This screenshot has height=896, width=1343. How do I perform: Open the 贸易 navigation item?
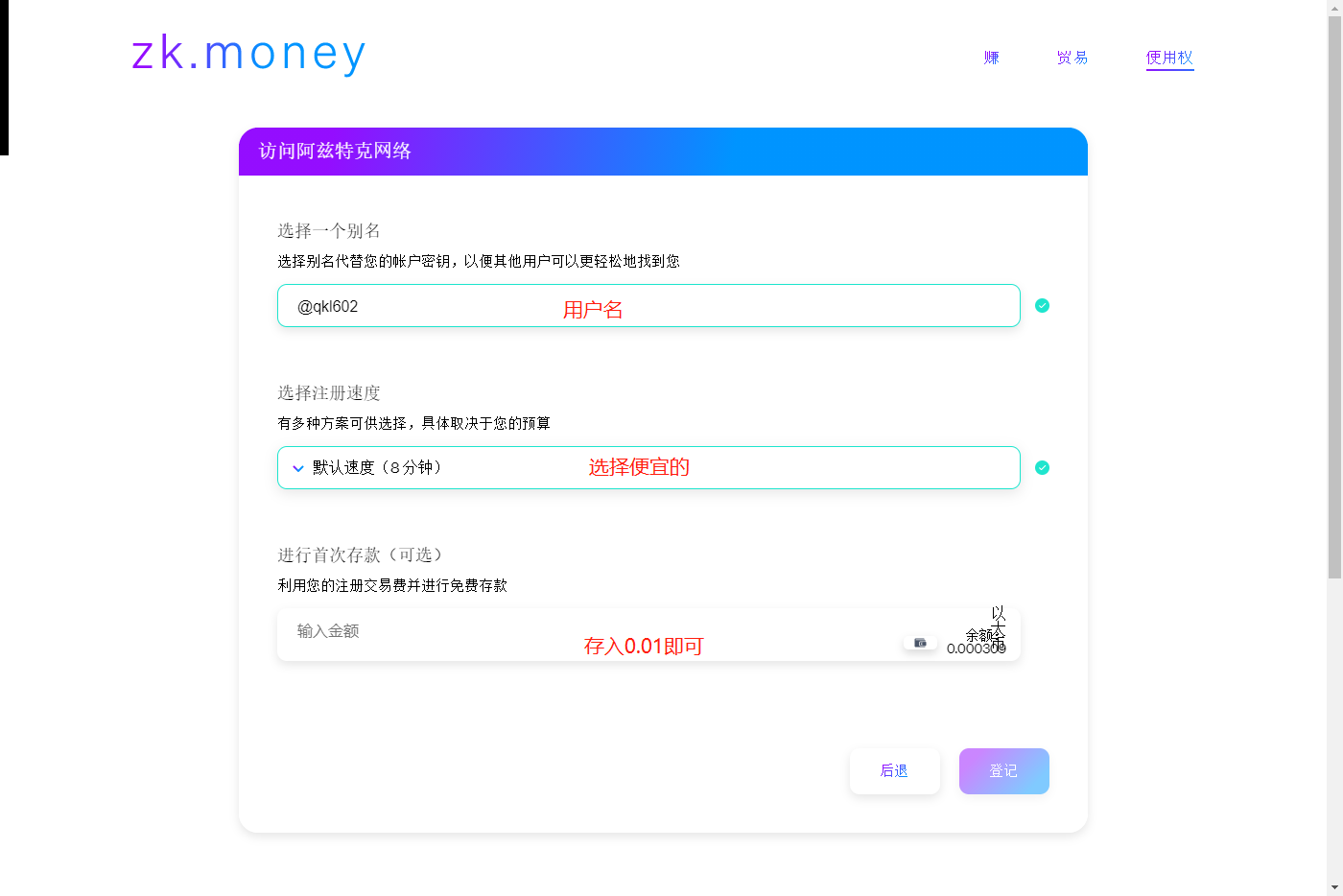(x=1072, y=58)
